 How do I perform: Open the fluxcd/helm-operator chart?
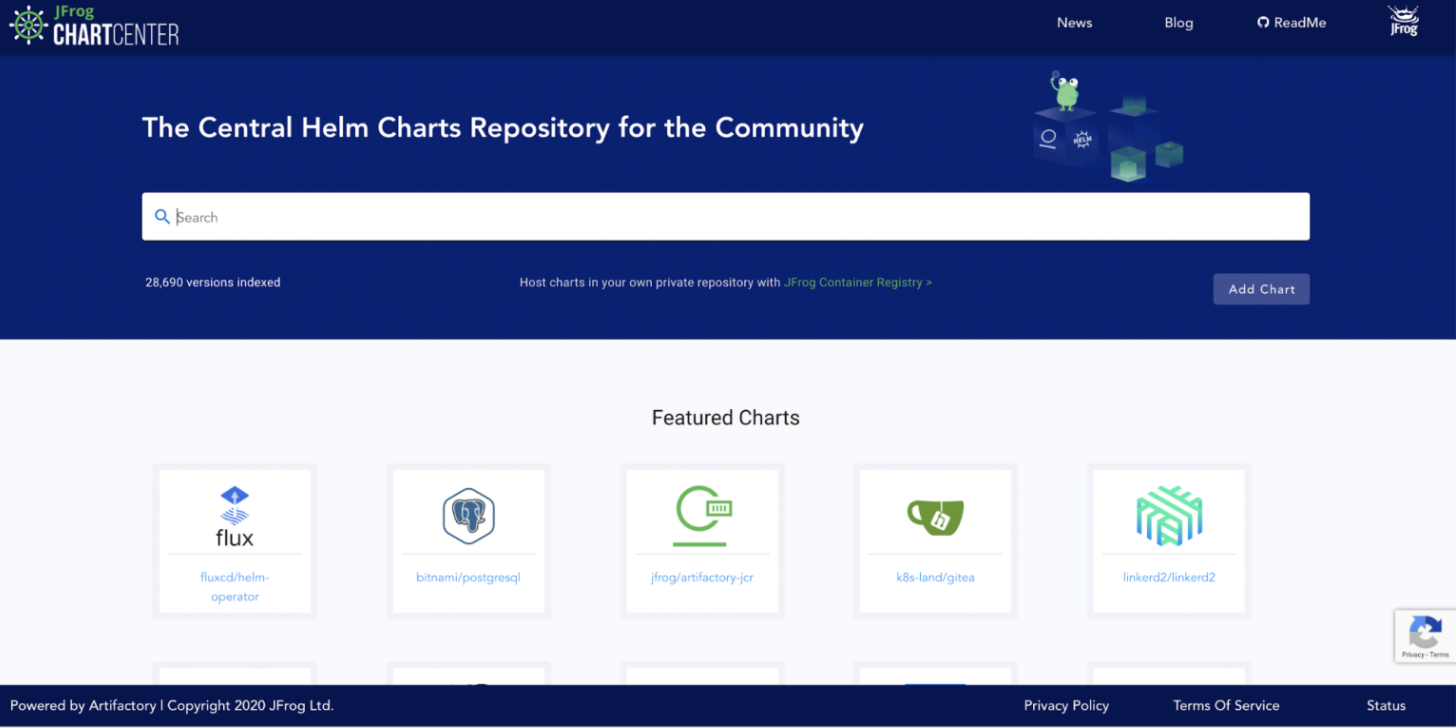(x=235, y=587)
